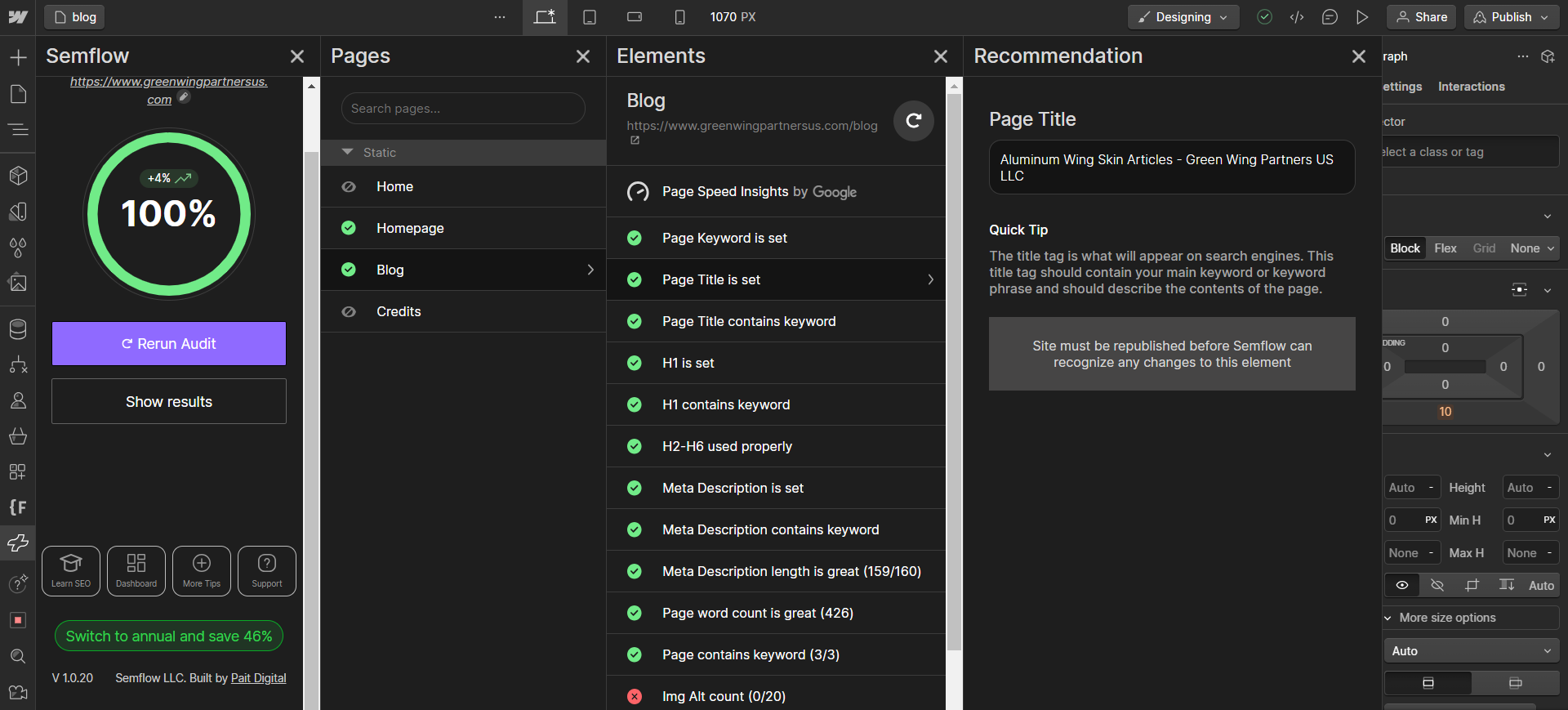Select the desktop base breakpoint

(x=545, y=17)
